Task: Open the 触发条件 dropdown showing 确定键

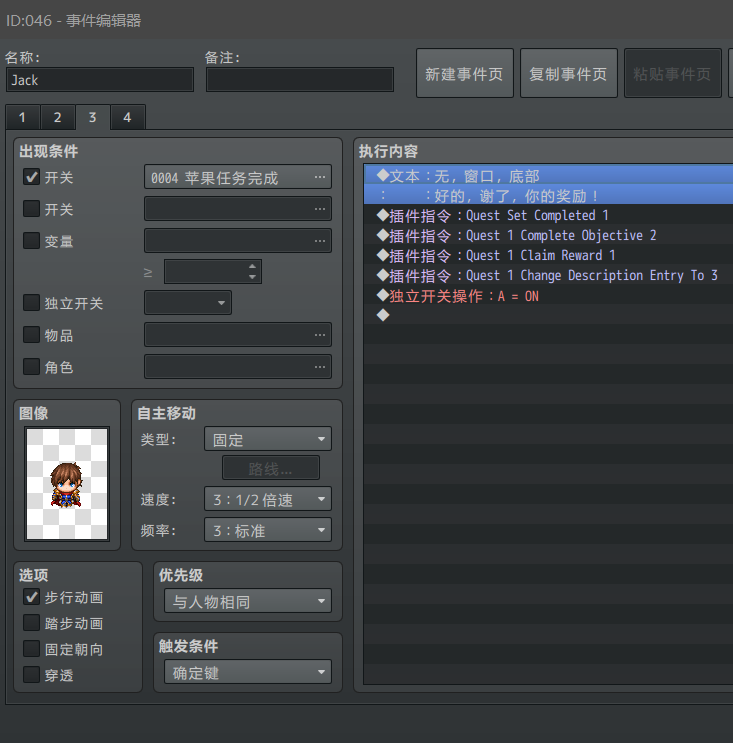Action: pyautogui.click(x=248, y=672)
